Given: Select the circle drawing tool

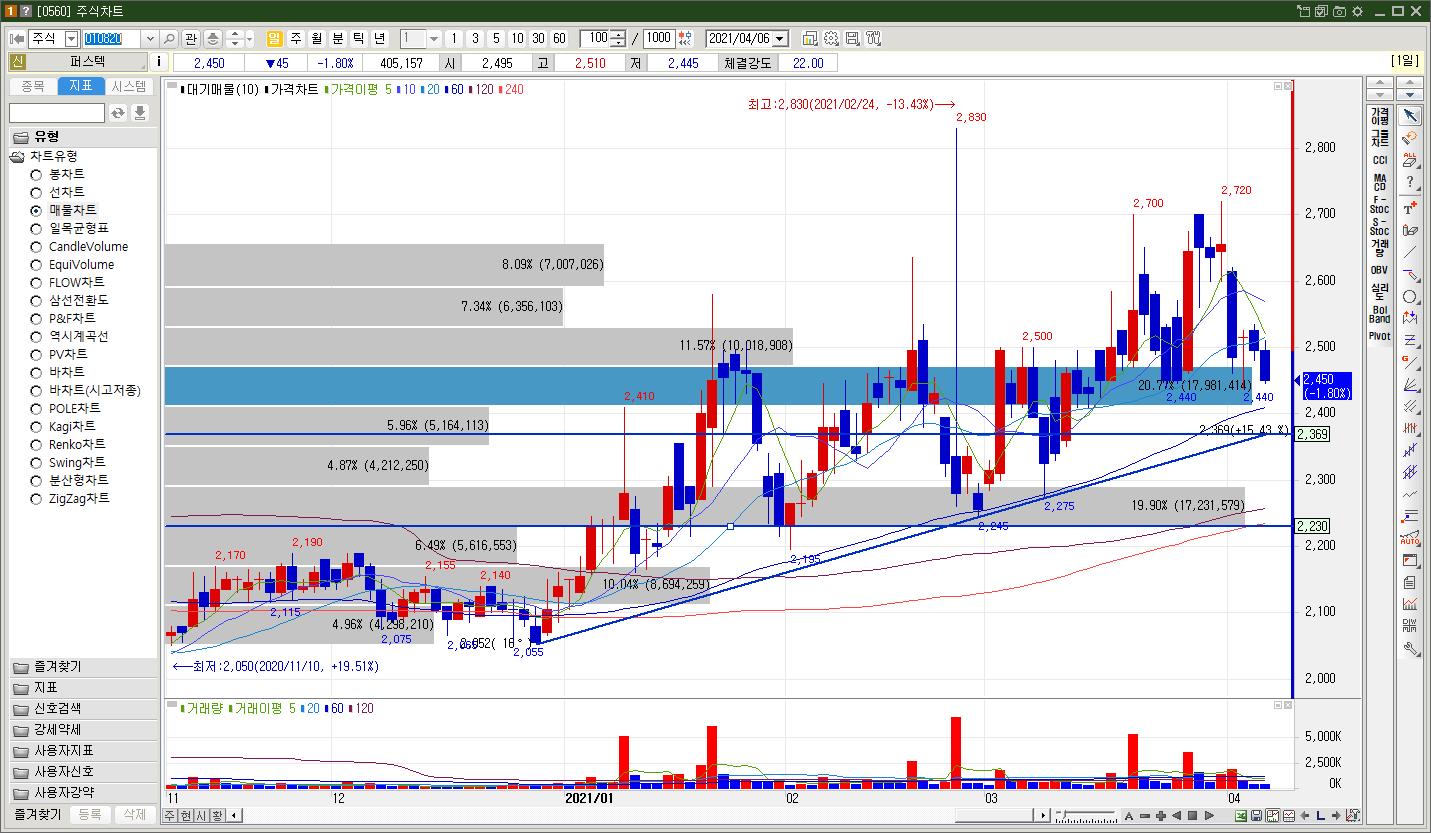Looking at the screenshot, I should [1410, 297].
